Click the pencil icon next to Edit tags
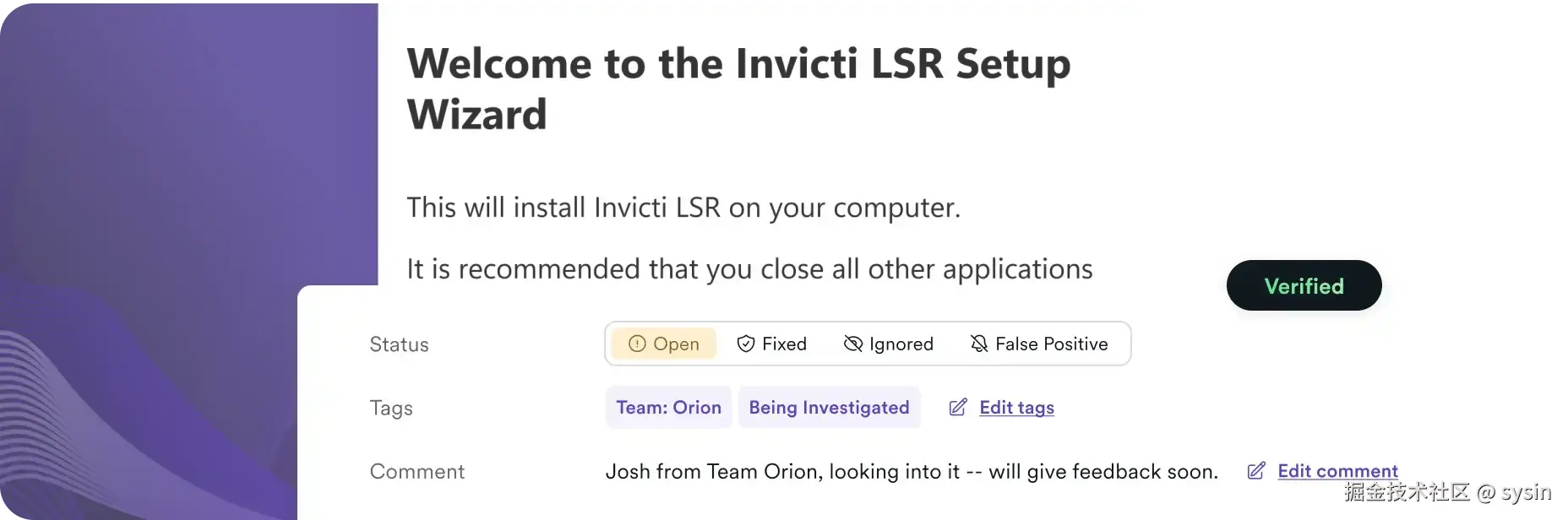 pyautogui.click(x=957, y=407)
